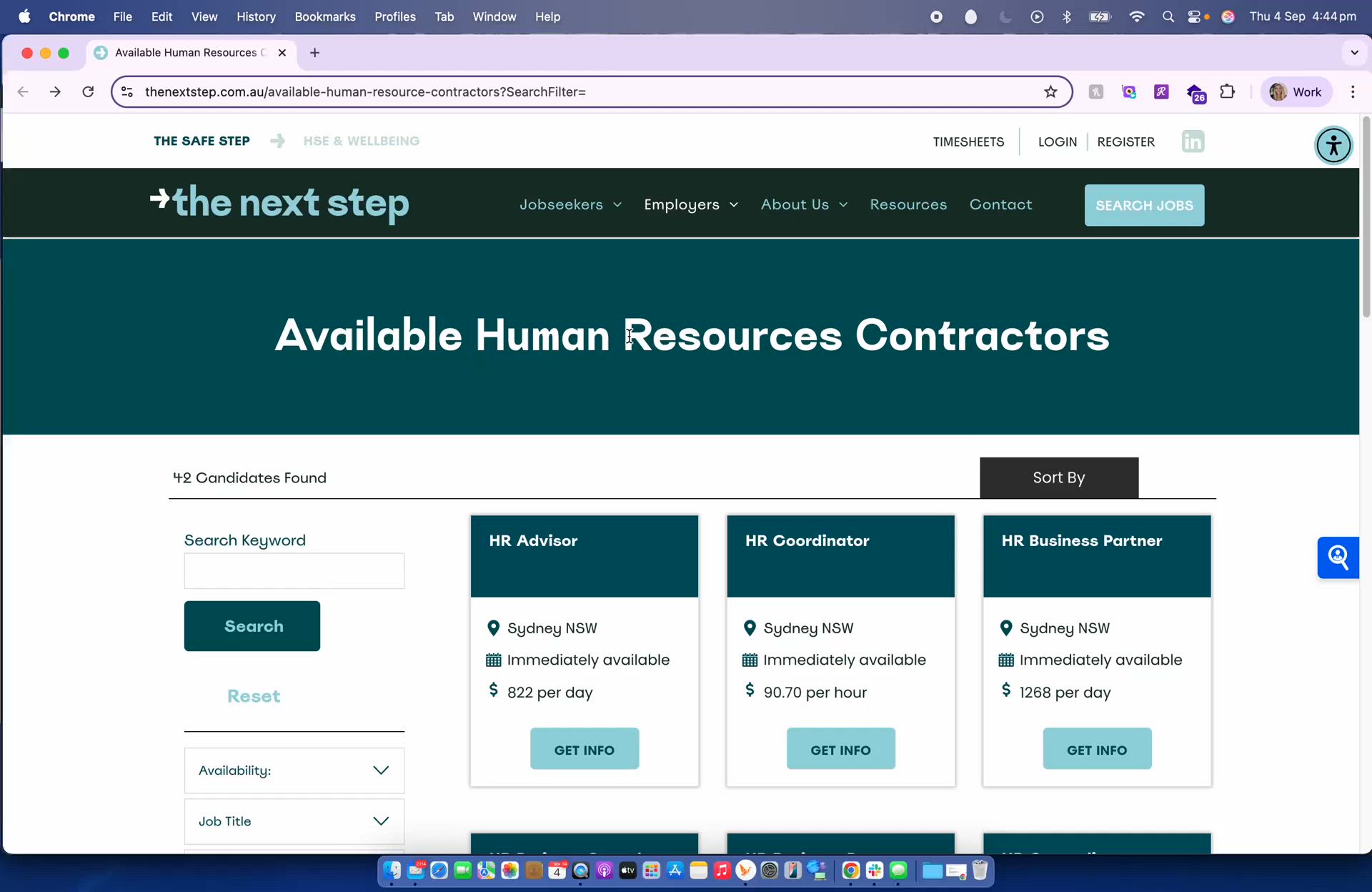The width and height of the screenshot is (1372, 892).
Task: Click the blue search widget on right edge
Action: pyautogui.click(x=1338, y=557)
